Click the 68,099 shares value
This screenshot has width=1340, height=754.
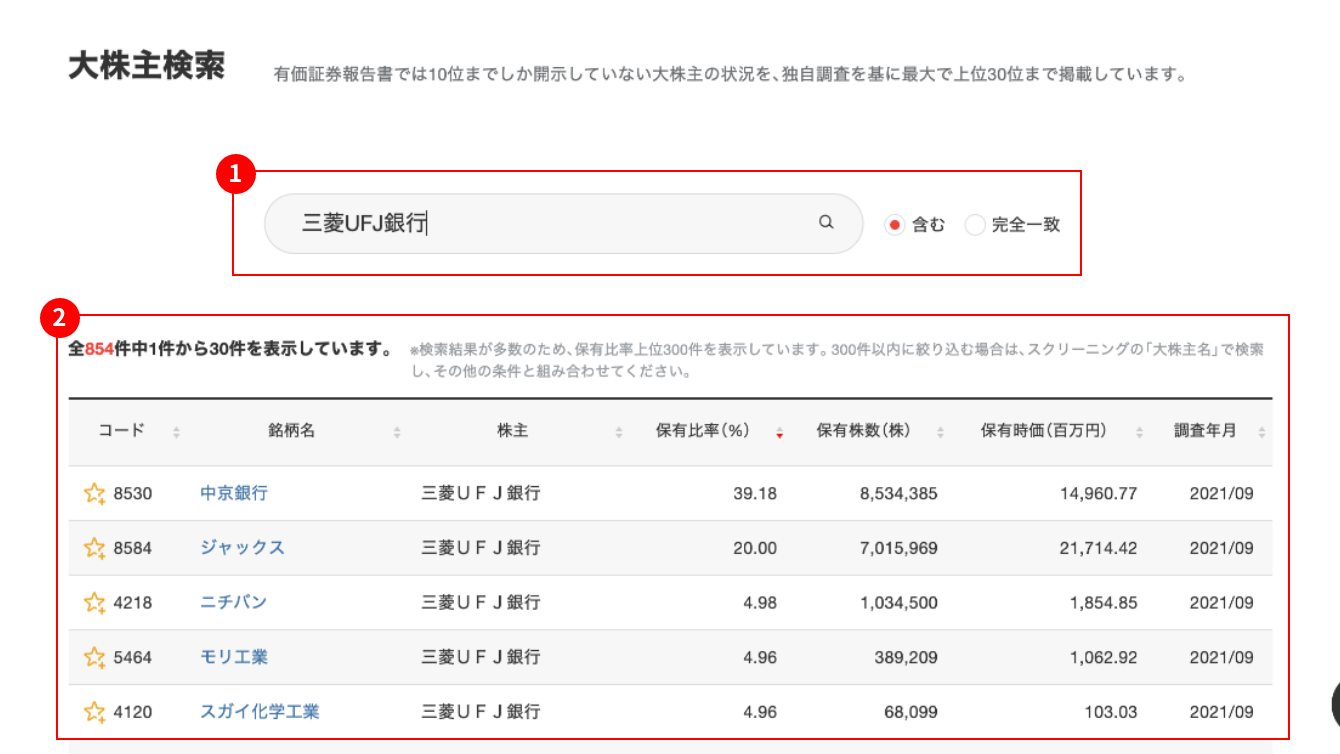coord(911,712)
